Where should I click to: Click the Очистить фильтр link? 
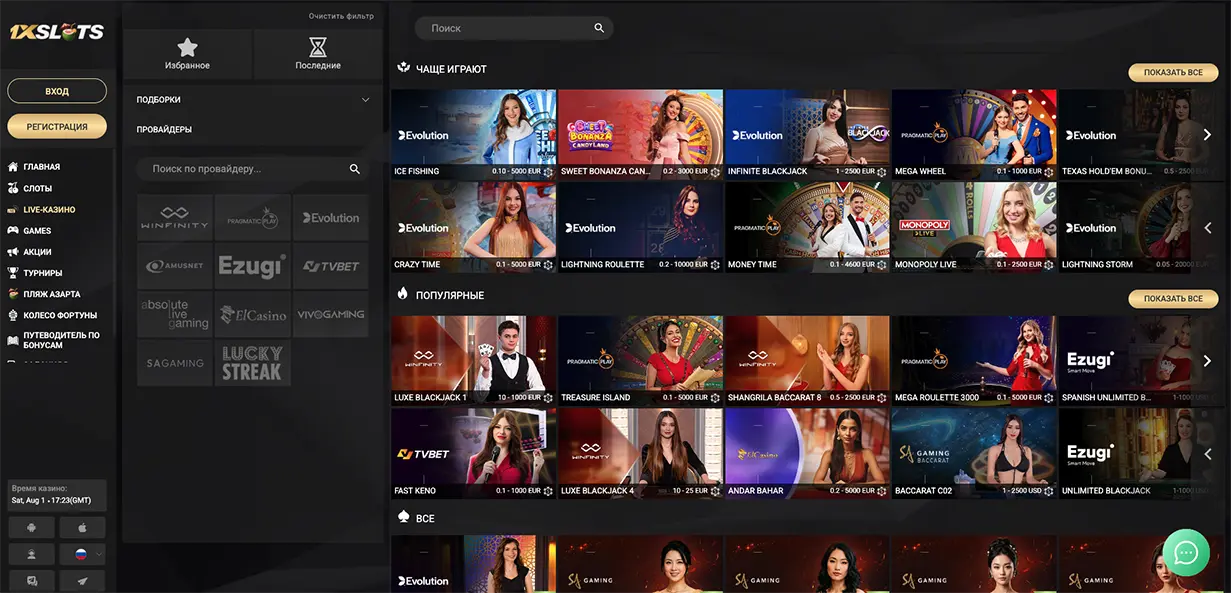coord(341,16)
